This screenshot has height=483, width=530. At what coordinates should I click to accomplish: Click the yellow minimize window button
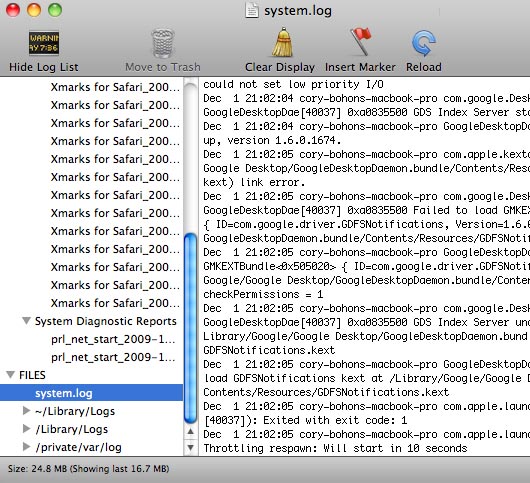tap(34, 10)
